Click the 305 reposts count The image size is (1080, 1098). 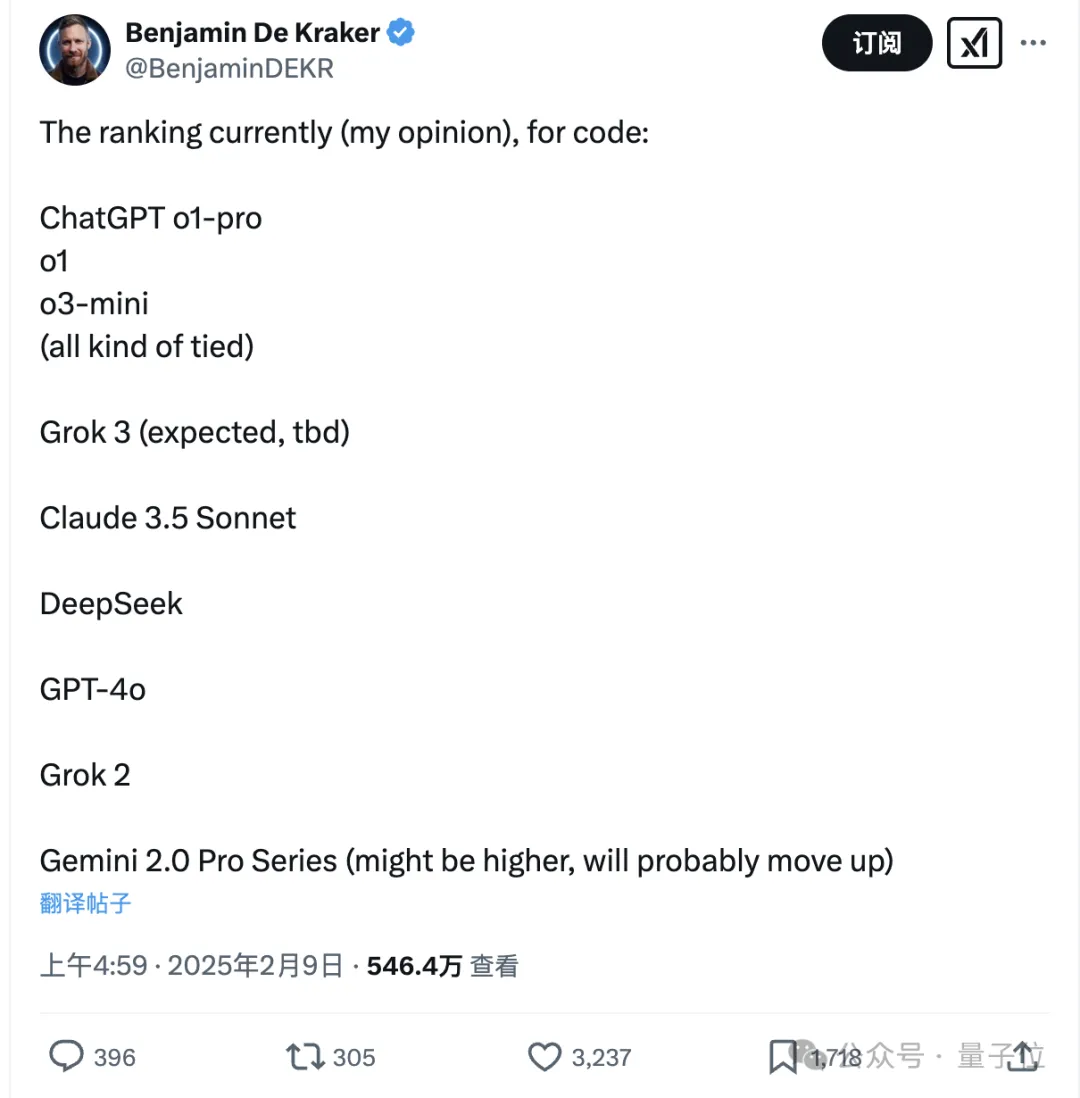point(354,1057)
